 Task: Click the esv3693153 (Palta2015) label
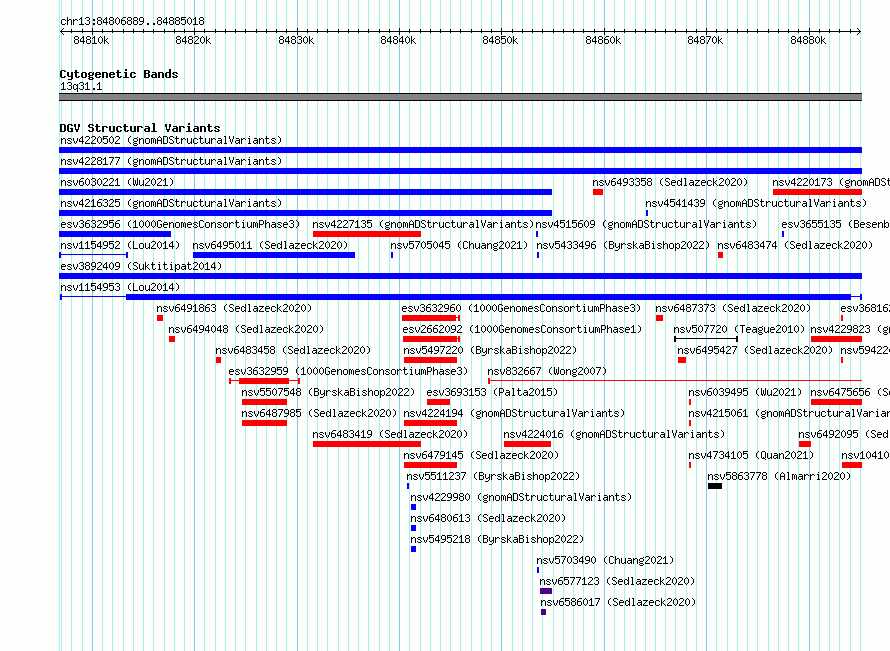(x=492, y=392)
